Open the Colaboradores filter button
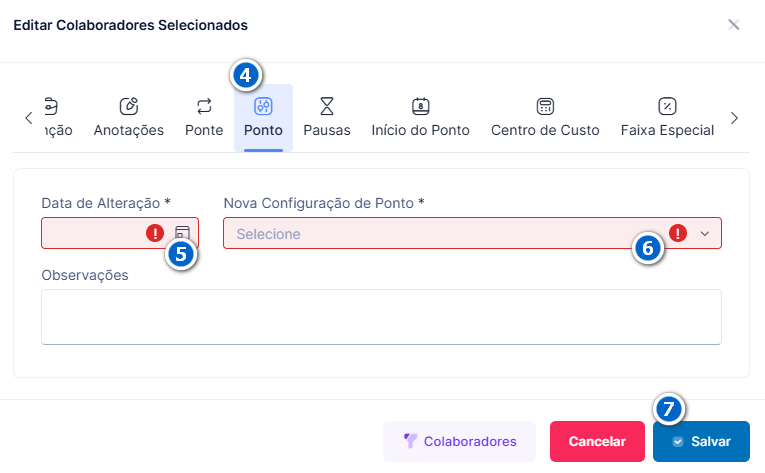Screen dimensions: 765x473 (460, 441)
